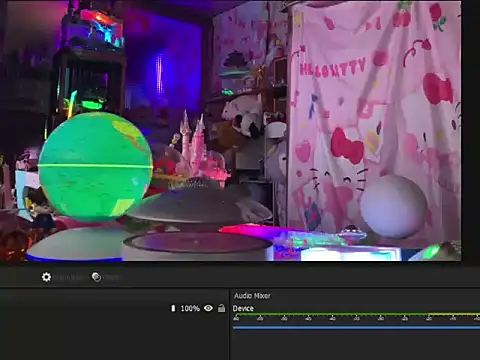480x360 pixels.
Task: Open source Properties via gear icon
Action: coord(46,277)
